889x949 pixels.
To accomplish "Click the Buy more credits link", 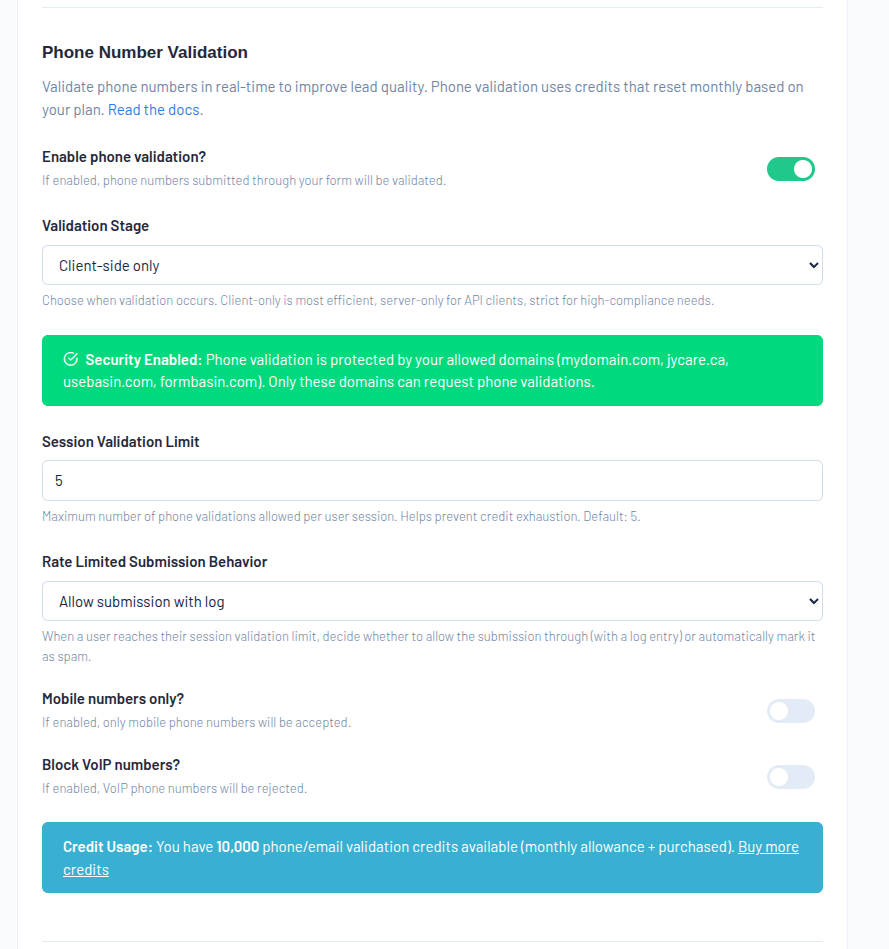I will click(x=768, y=847).
